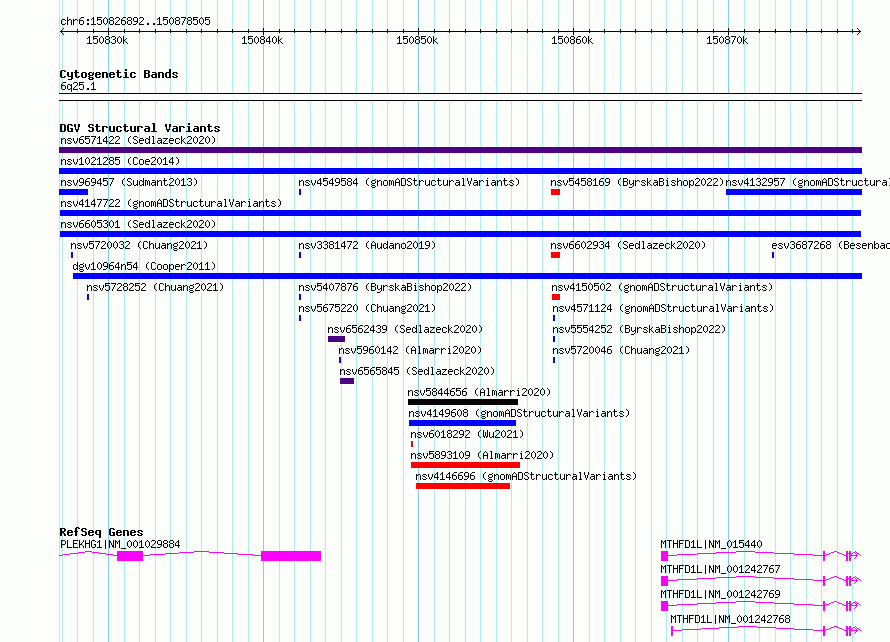Select nsv5675220 (Chuang2021) label
Viewport: 890px width, 642px height.
pos(367,308)
